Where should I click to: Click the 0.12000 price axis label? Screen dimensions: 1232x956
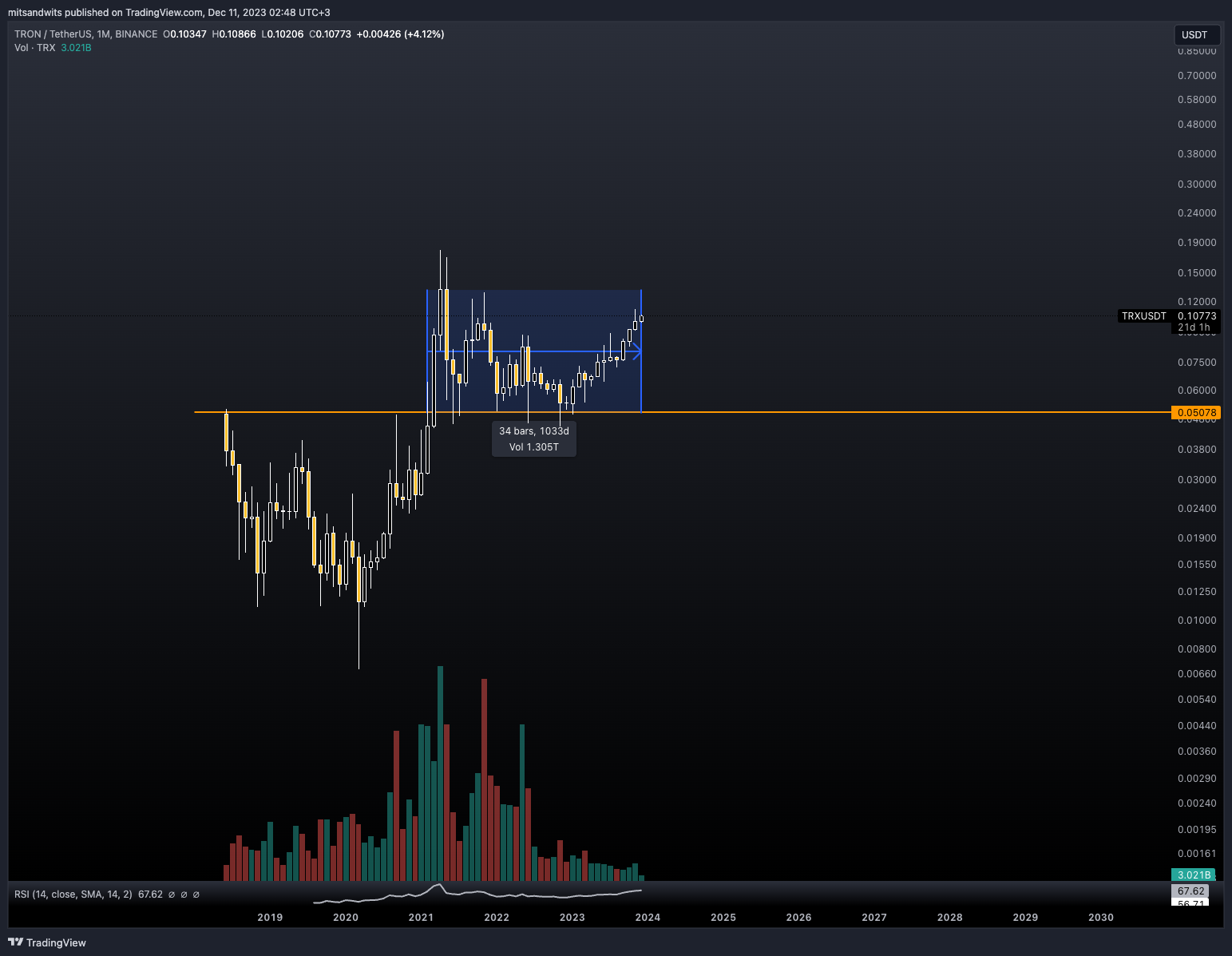tap(1197, 302)
